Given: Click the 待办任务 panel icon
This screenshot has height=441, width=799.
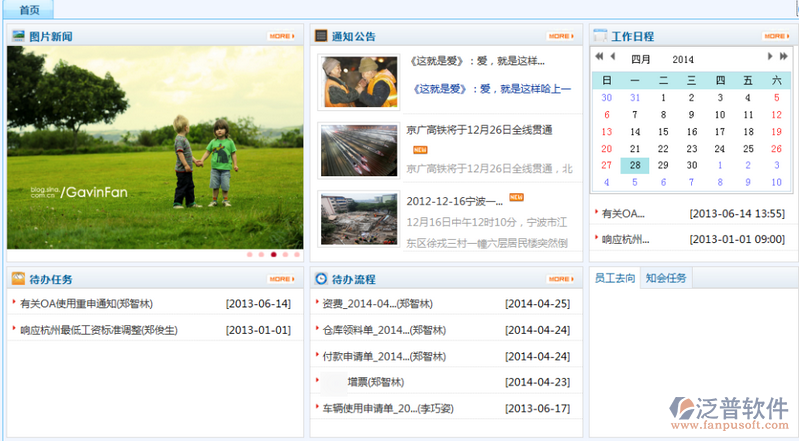Looking at the screenshot, I should (18, 279).
